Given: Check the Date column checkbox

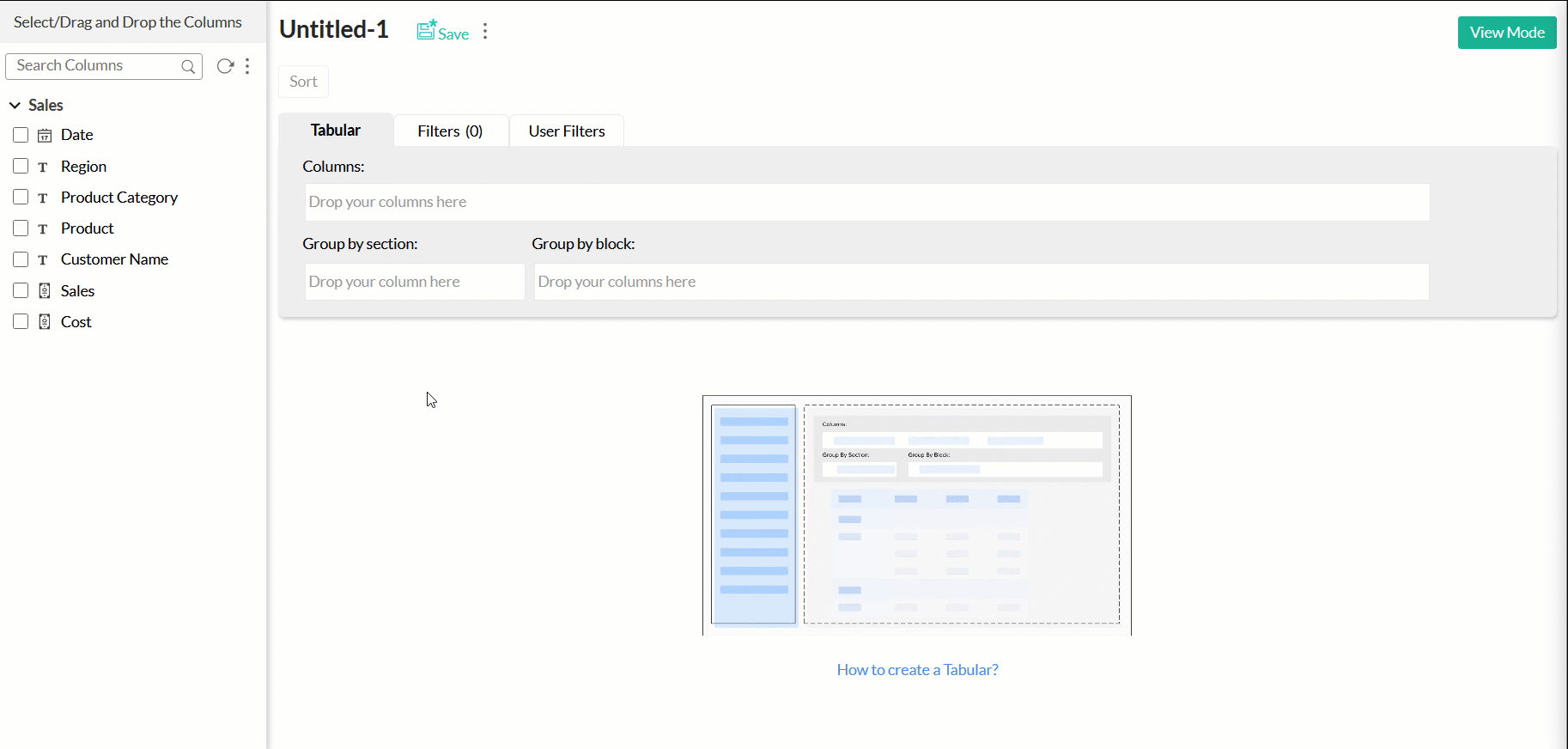Looking at the screenshot, I should point(21,135).
